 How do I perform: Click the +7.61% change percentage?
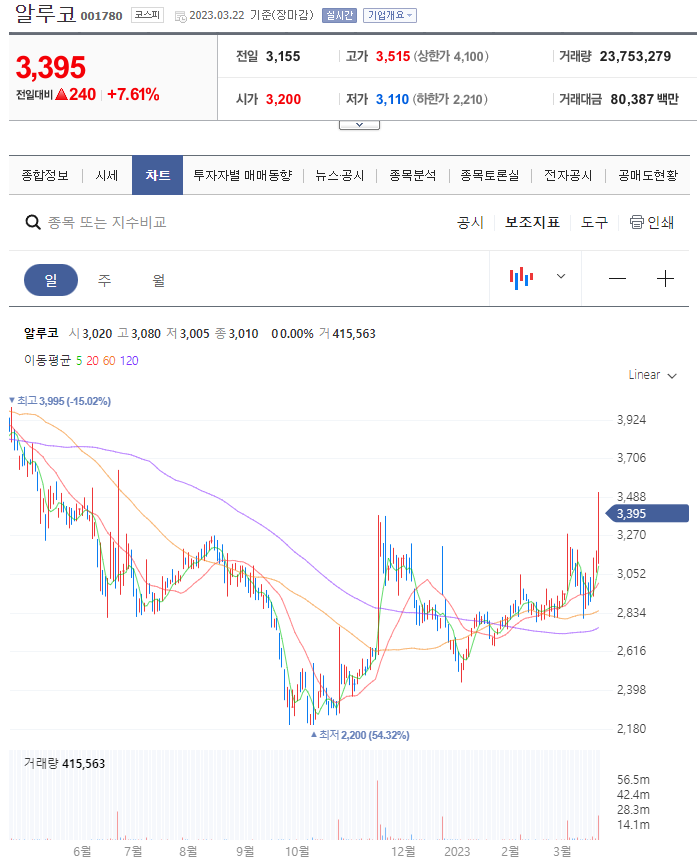pyautogui.click(x=133, y=95)
